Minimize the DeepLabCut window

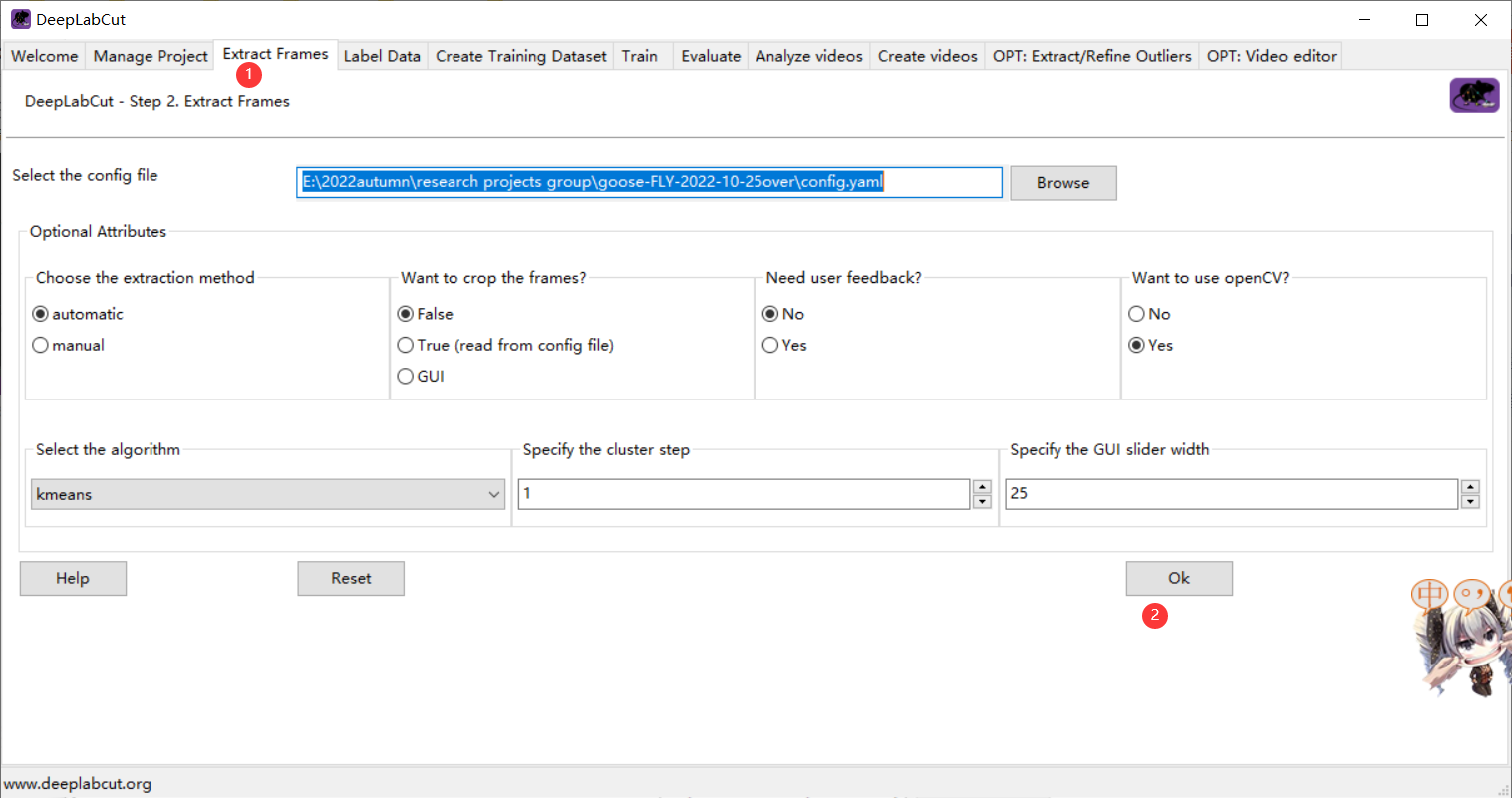1363,20
